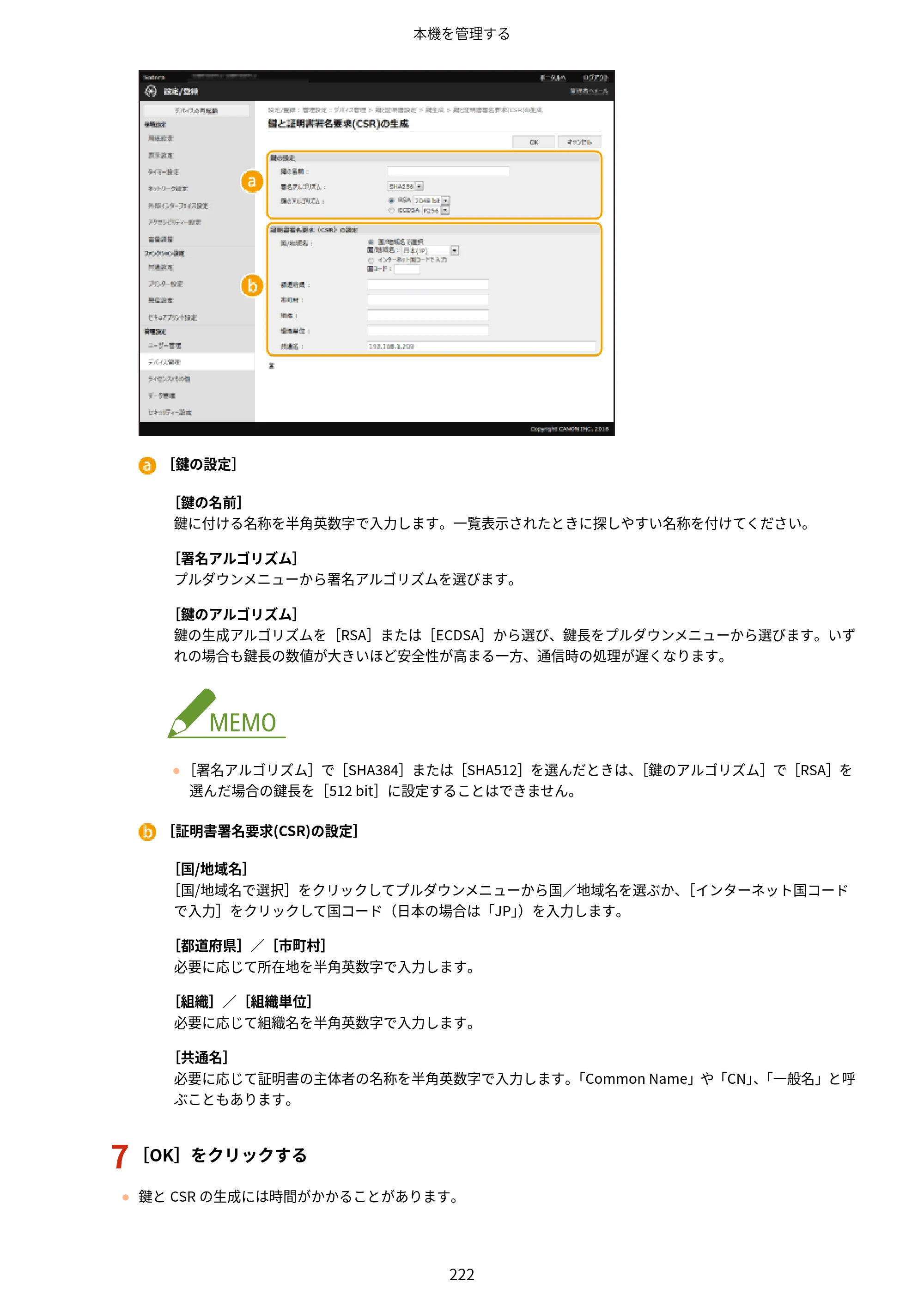Viewport: 924px width, 1307px height.
Task: Click the 国コード input field
Action: point(407,269)
